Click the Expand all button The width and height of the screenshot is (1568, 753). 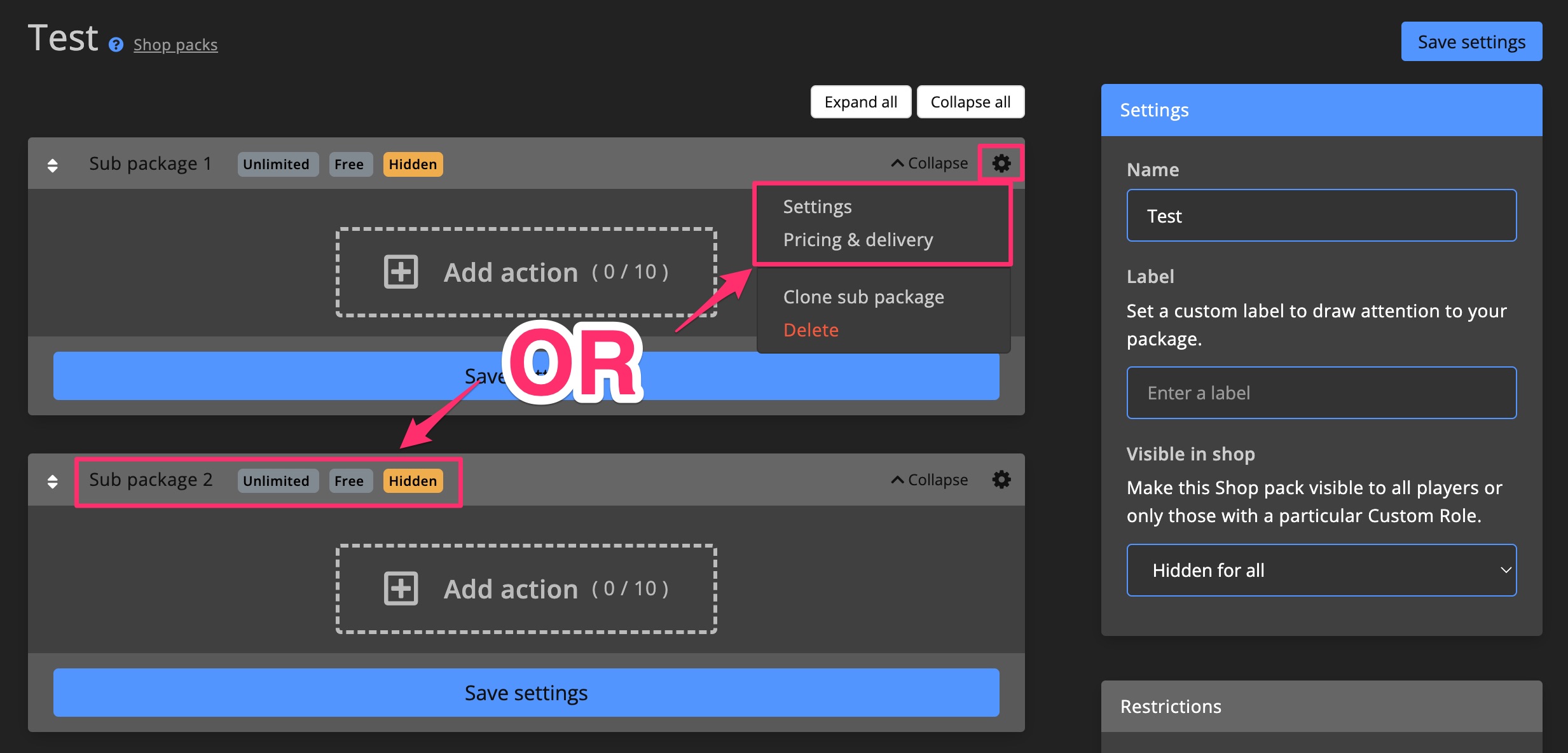click(x=860, y=101)
